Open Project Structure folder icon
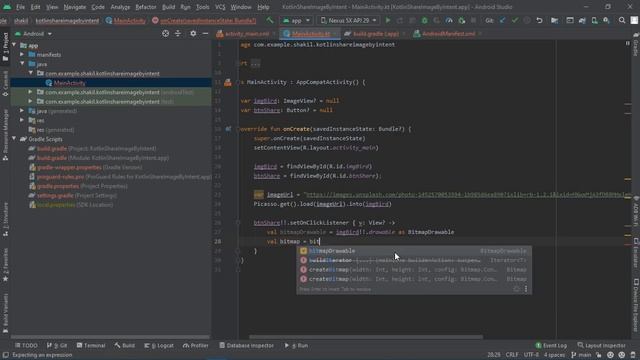The height and width of the screenshot is (360, 640). pyautogui.click(x=554, y=20)
